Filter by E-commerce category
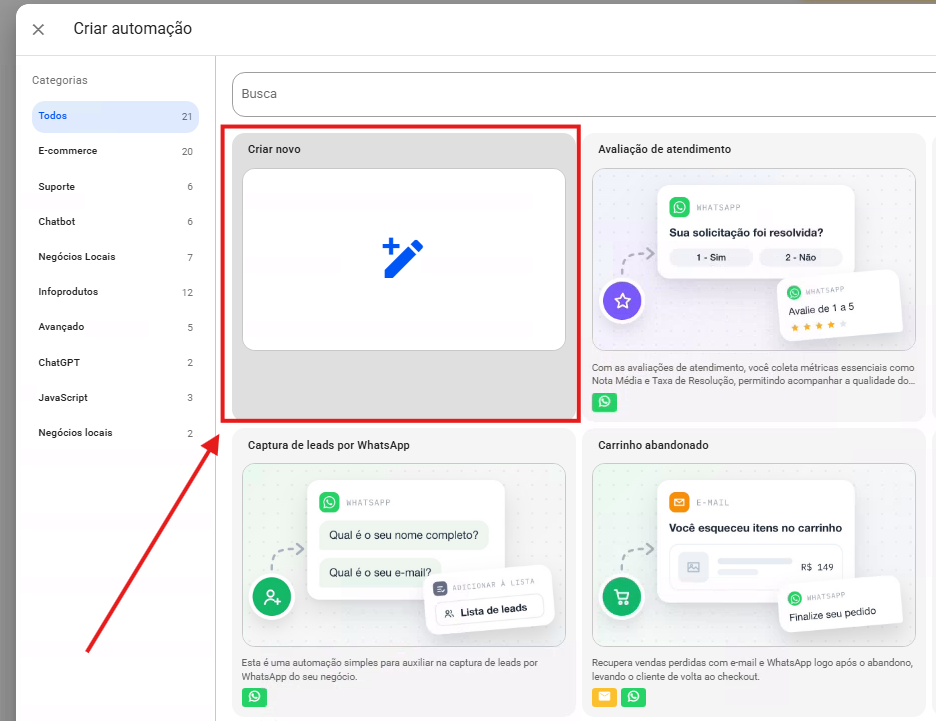This screenshot has width=936, height=721. pos(115,151)
